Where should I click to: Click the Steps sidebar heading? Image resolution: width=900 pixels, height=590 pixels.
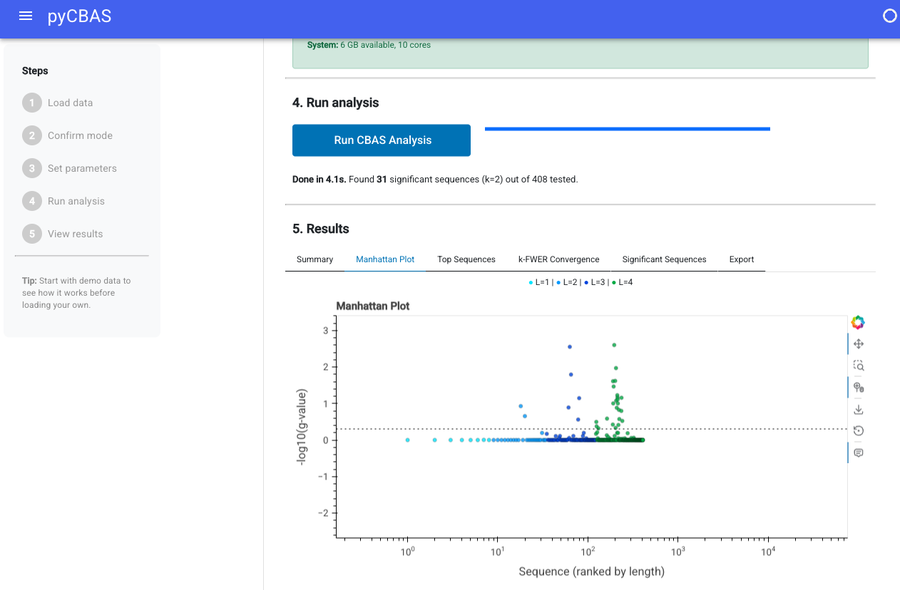[35, 71]
